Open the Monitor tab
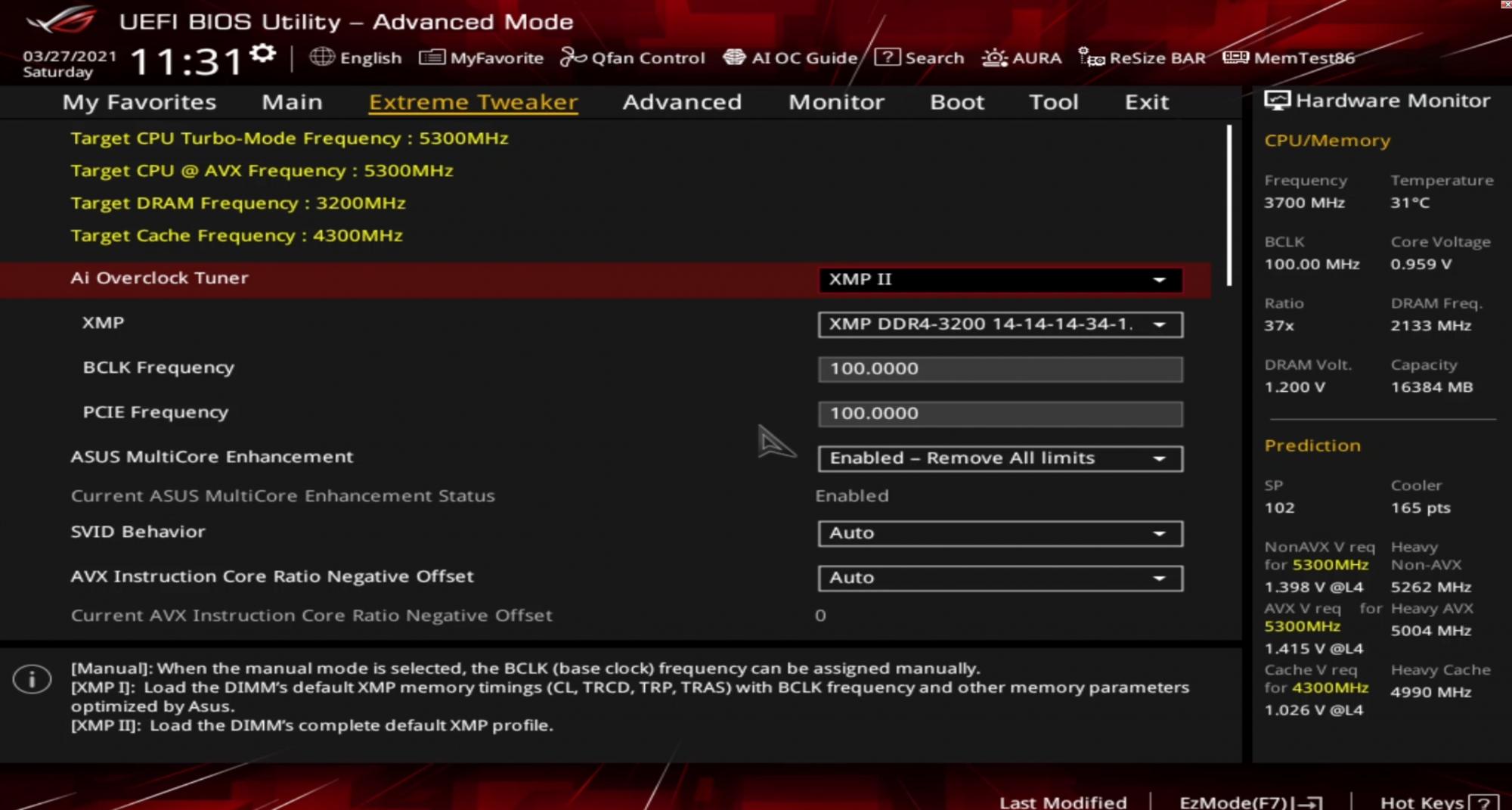This screenshot has width=1512, height=810. coord(836,102)
